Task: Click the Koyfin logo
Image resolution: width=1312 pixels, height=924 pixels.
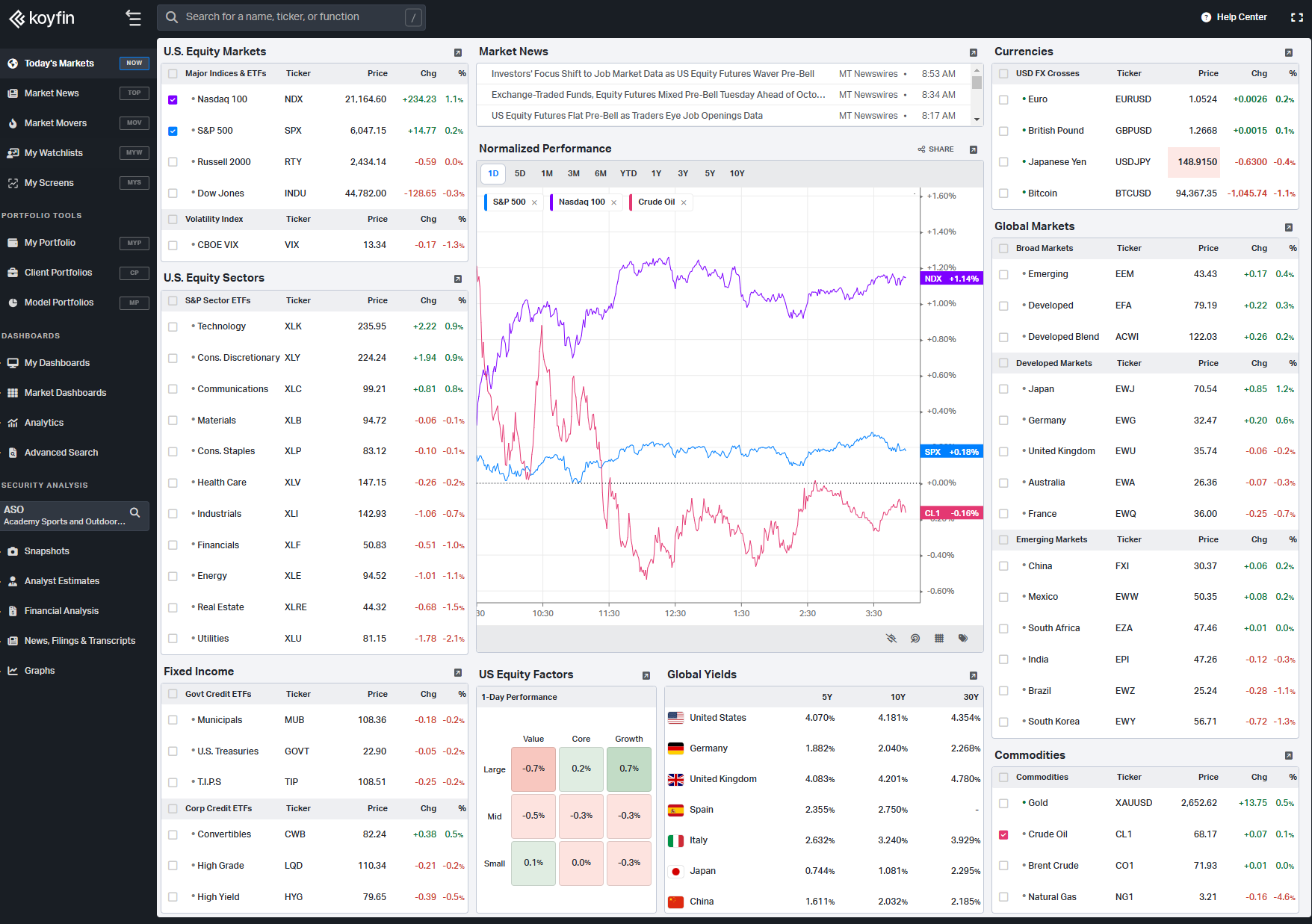Action: click(41, 18)
